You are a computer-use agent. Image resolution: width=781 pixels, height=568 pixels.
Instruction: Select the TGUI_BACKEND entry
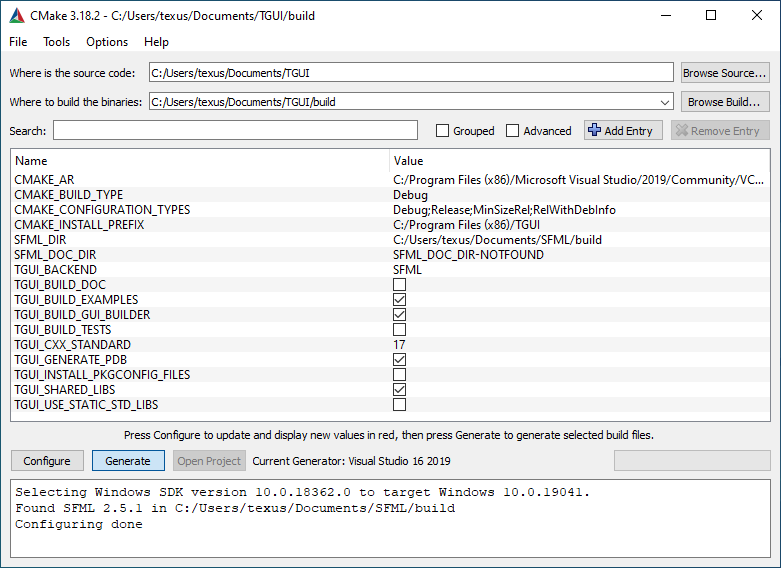point(55,270)
